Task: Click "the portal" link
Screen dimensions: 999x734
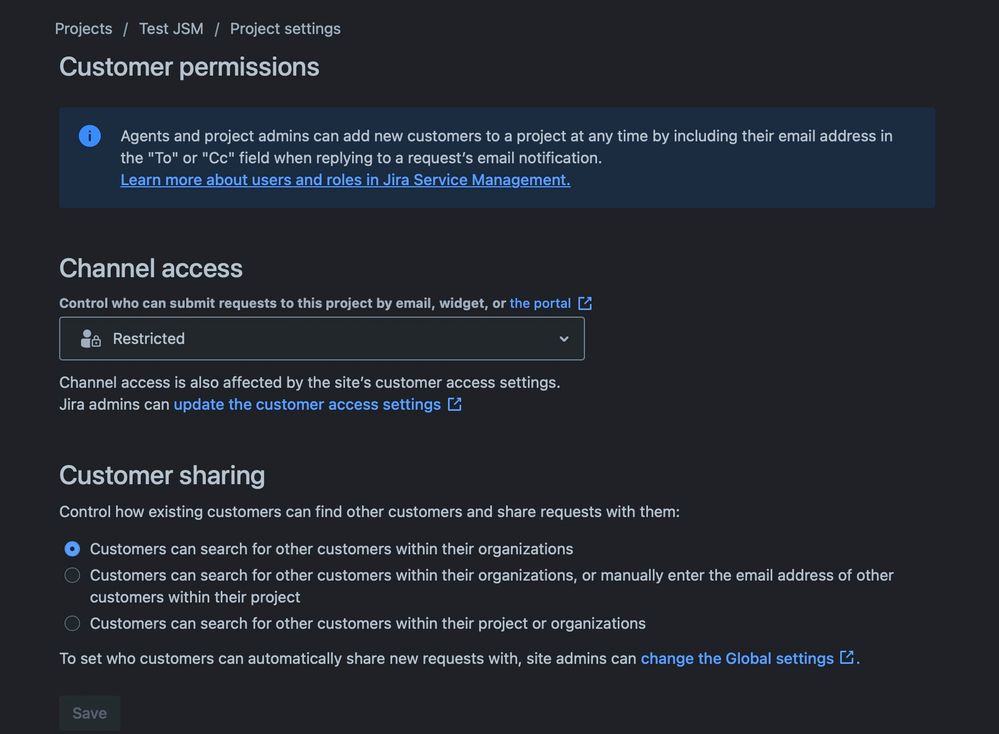Action: tap(539, 302)
